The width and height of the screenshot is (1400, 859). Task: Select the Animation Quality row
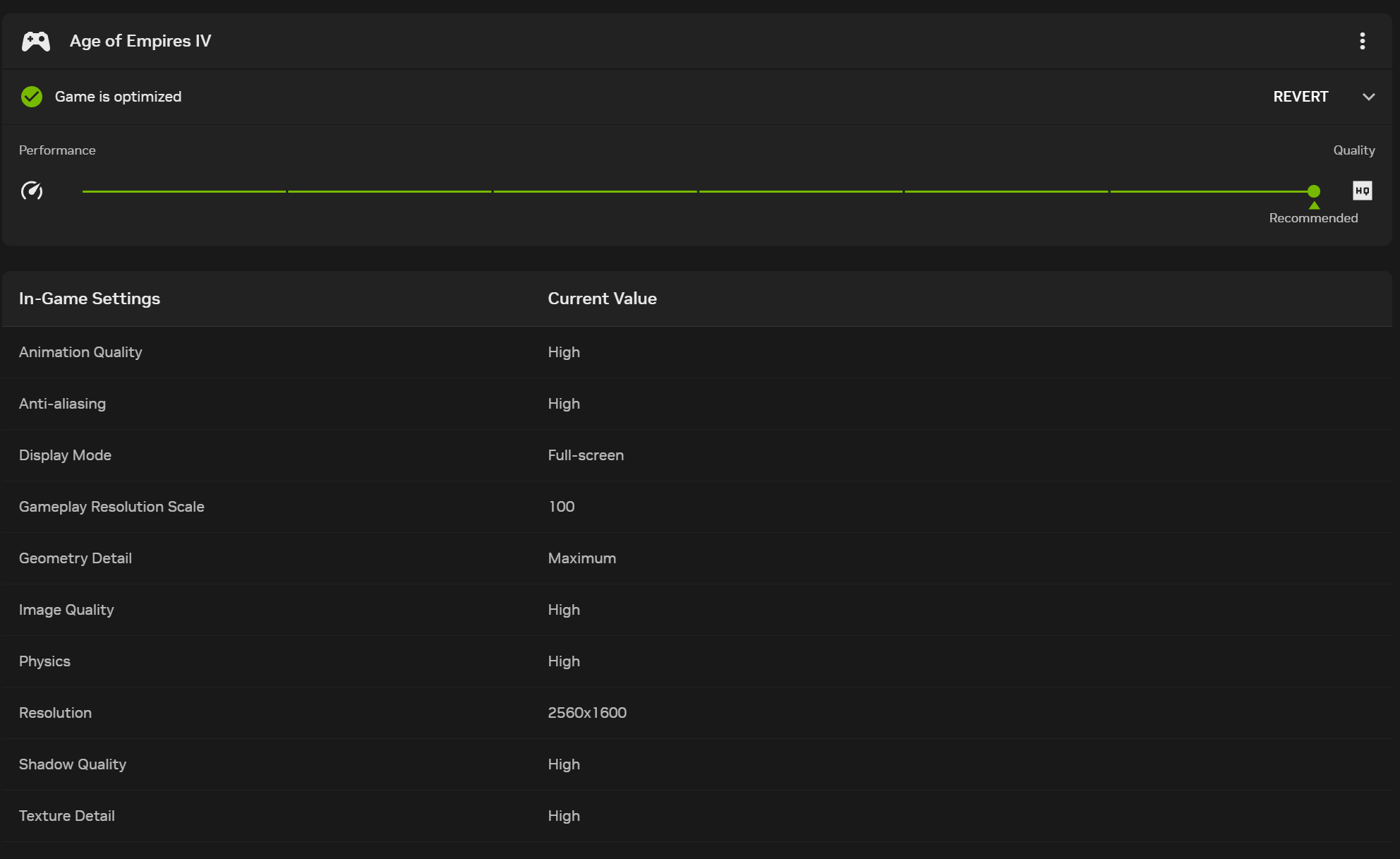(x=80, y=352)
